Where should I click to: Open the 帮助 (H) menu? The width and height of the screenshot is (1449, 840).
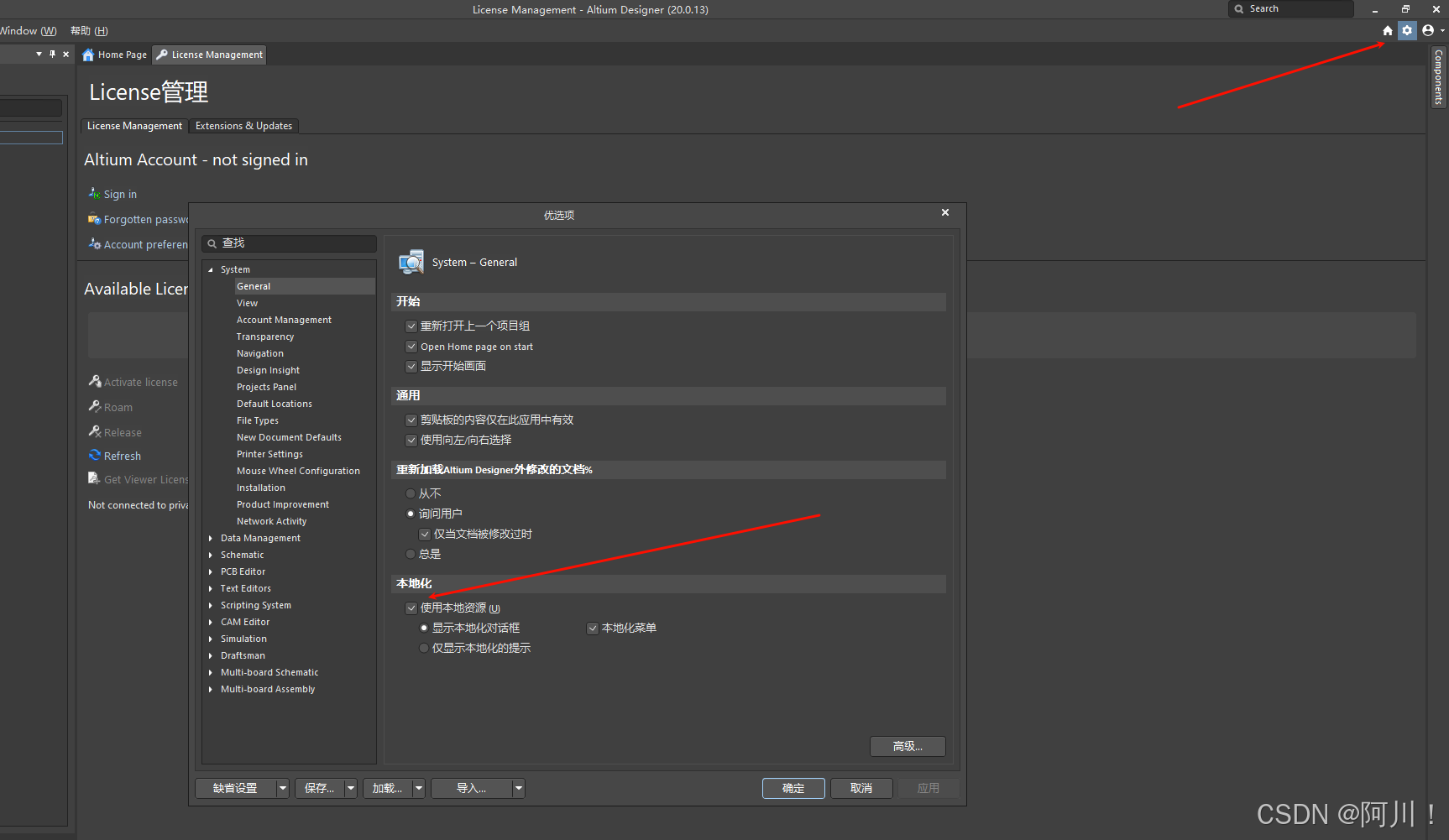[89, 31]
